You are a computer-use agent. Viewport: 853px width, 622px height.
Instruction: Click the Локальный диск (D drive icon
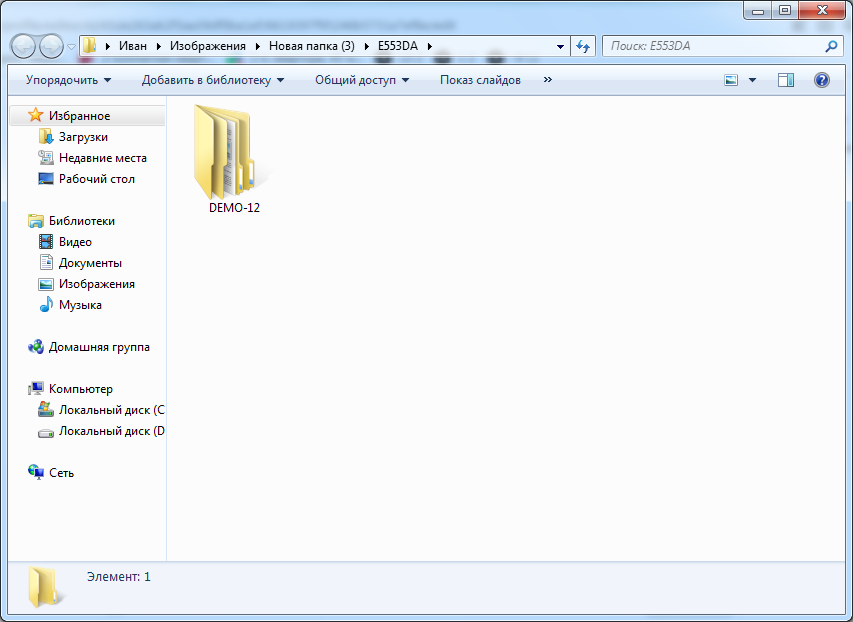46,433
